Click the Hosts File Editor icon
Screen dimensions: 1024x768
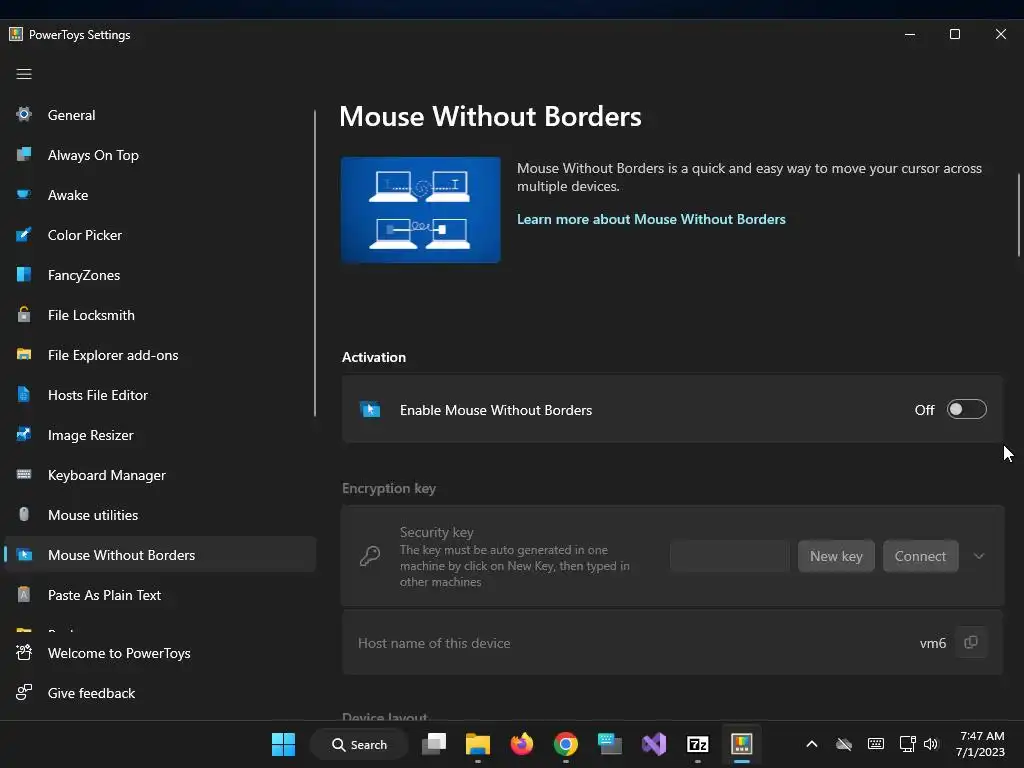[24, 394]
